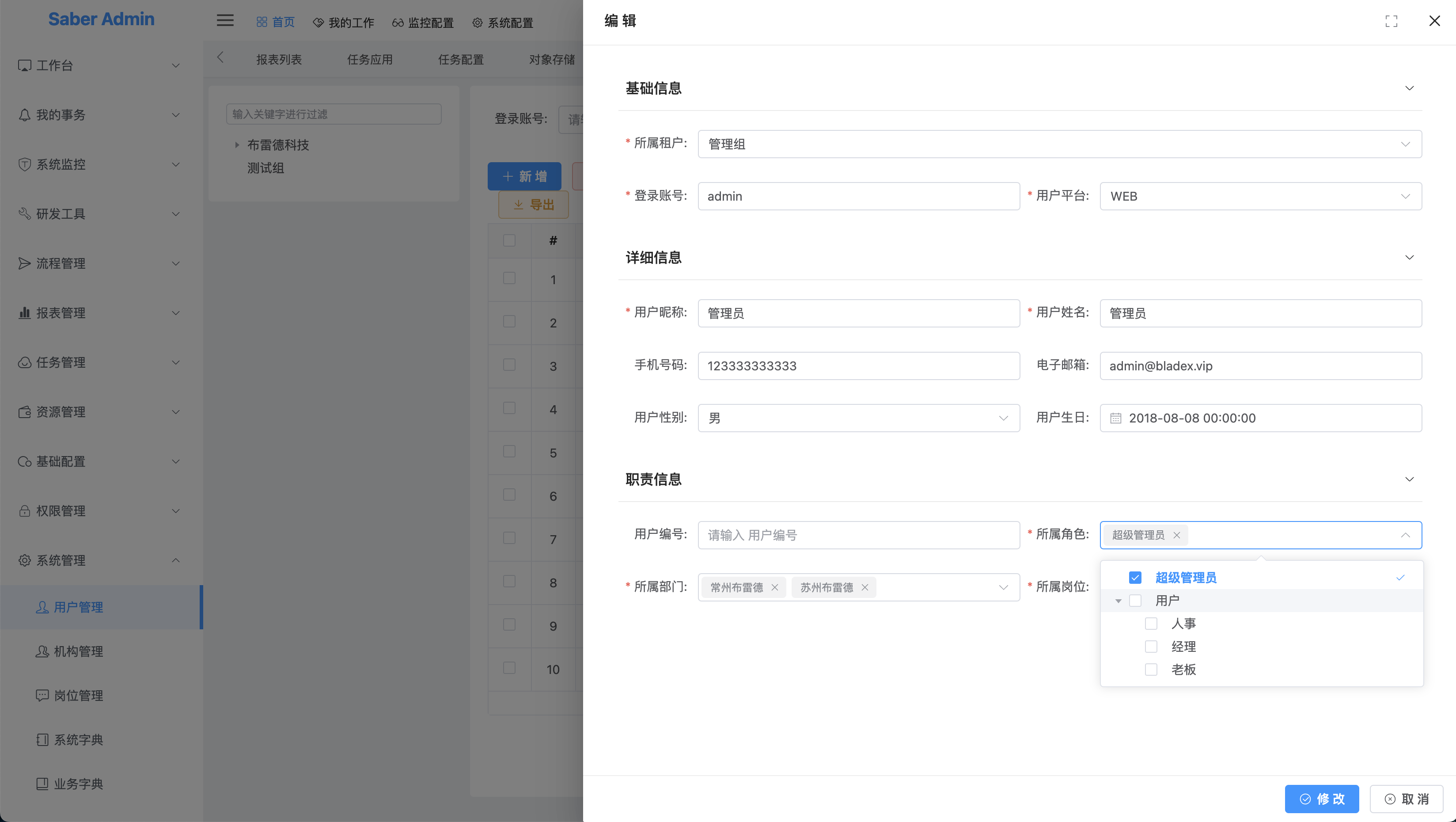
Task: Click the left arrow to scroll tabs back
Action: (220, 57)
